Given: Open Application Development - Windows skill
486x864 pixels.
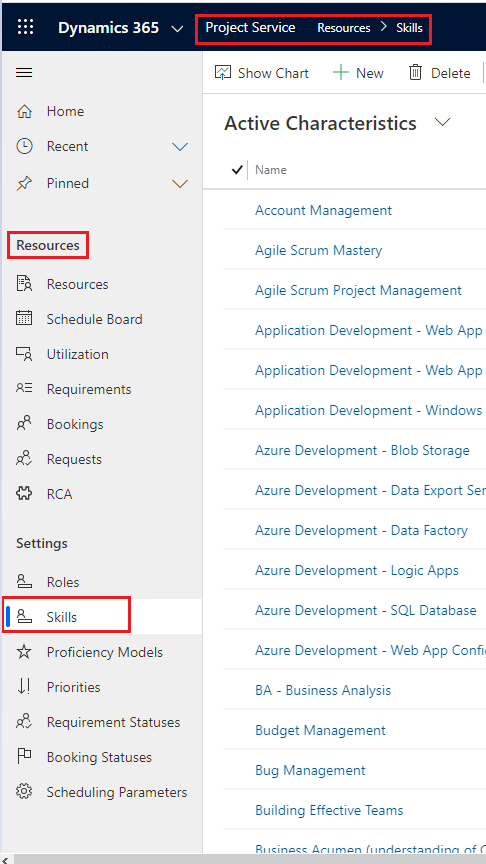Looking at the screenshot, I should point(369,411).
